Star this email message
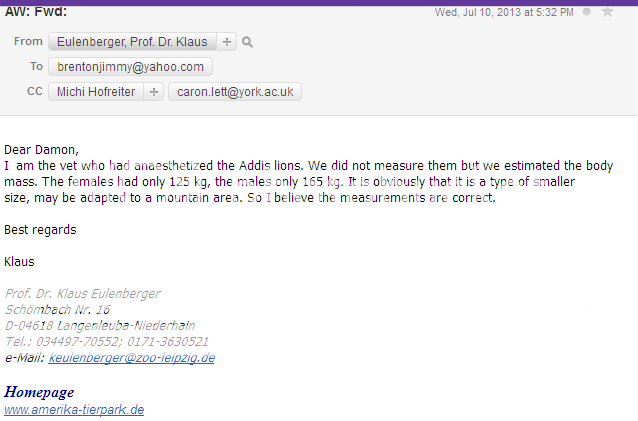The image size is (638, 421). point(607,12)
